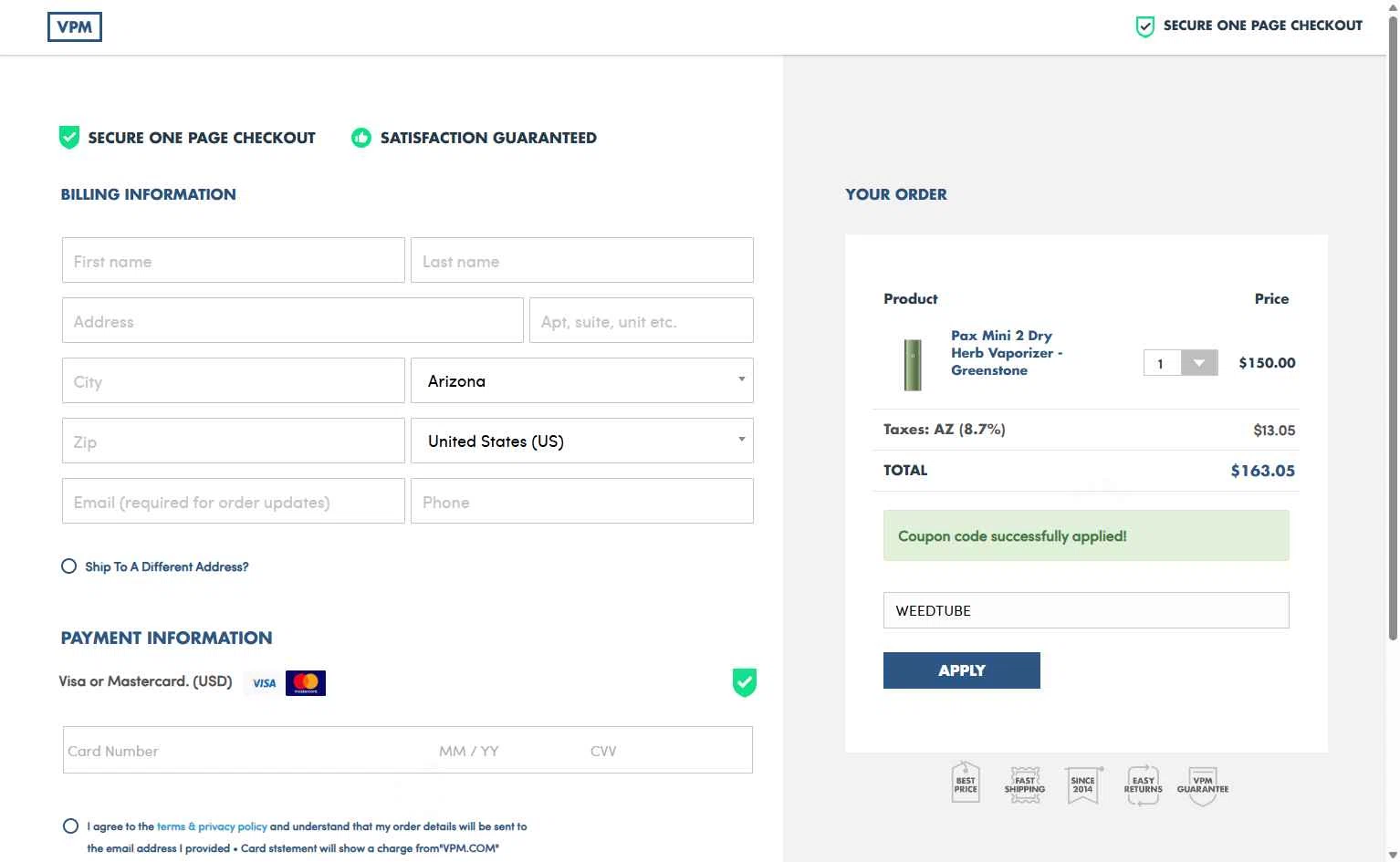Viewport: 1400px width, 862px height.
Task: Focus the First name input field
Action: tap(234, 261)
